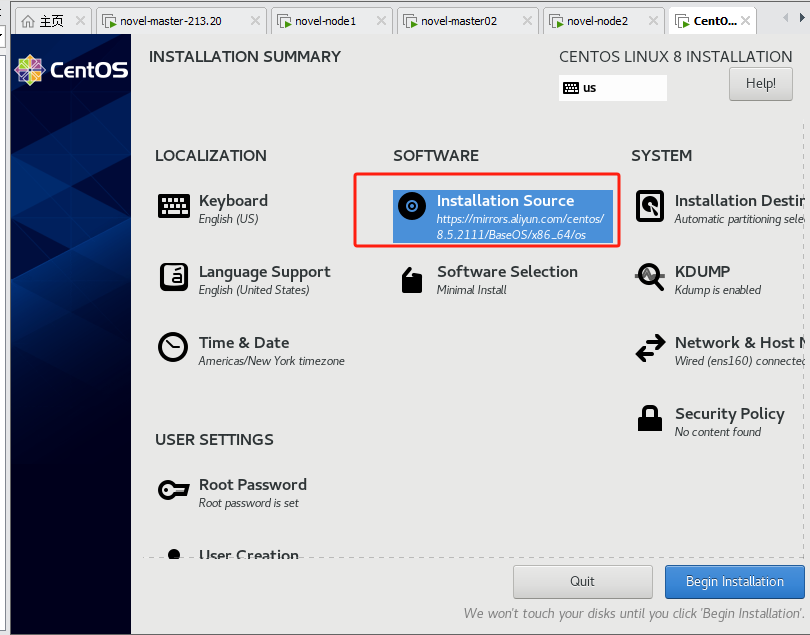The image size is (810, 635).
Task: Click the VM icon on novel-master-213.20 tab
Action: pyautogui.click(x=109, y=21)
